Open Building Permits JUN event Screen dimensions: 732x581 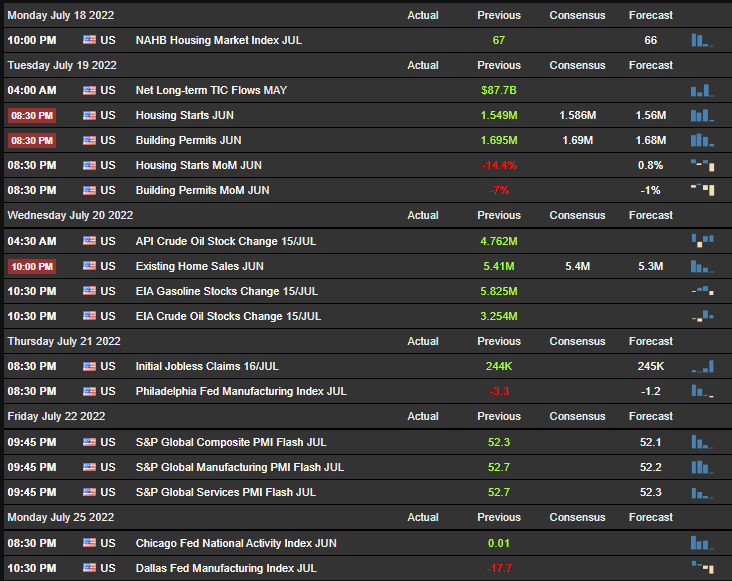coord(188,140)
